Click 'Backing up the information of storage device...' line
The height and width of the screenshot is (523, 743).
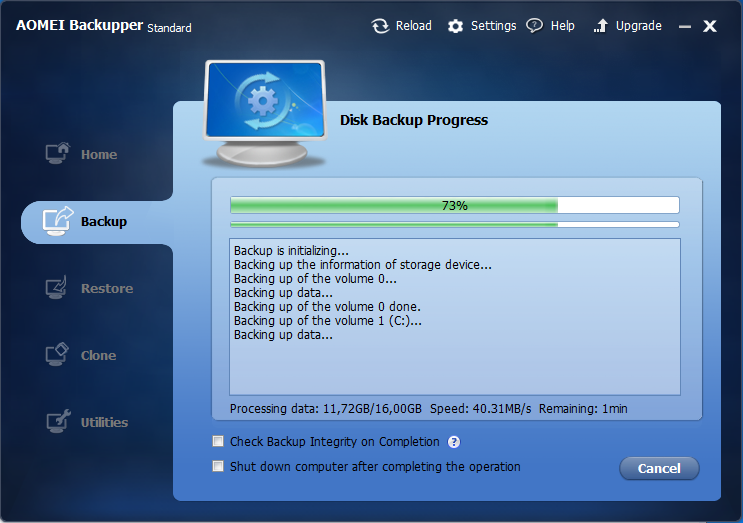(x=362, y=264)
